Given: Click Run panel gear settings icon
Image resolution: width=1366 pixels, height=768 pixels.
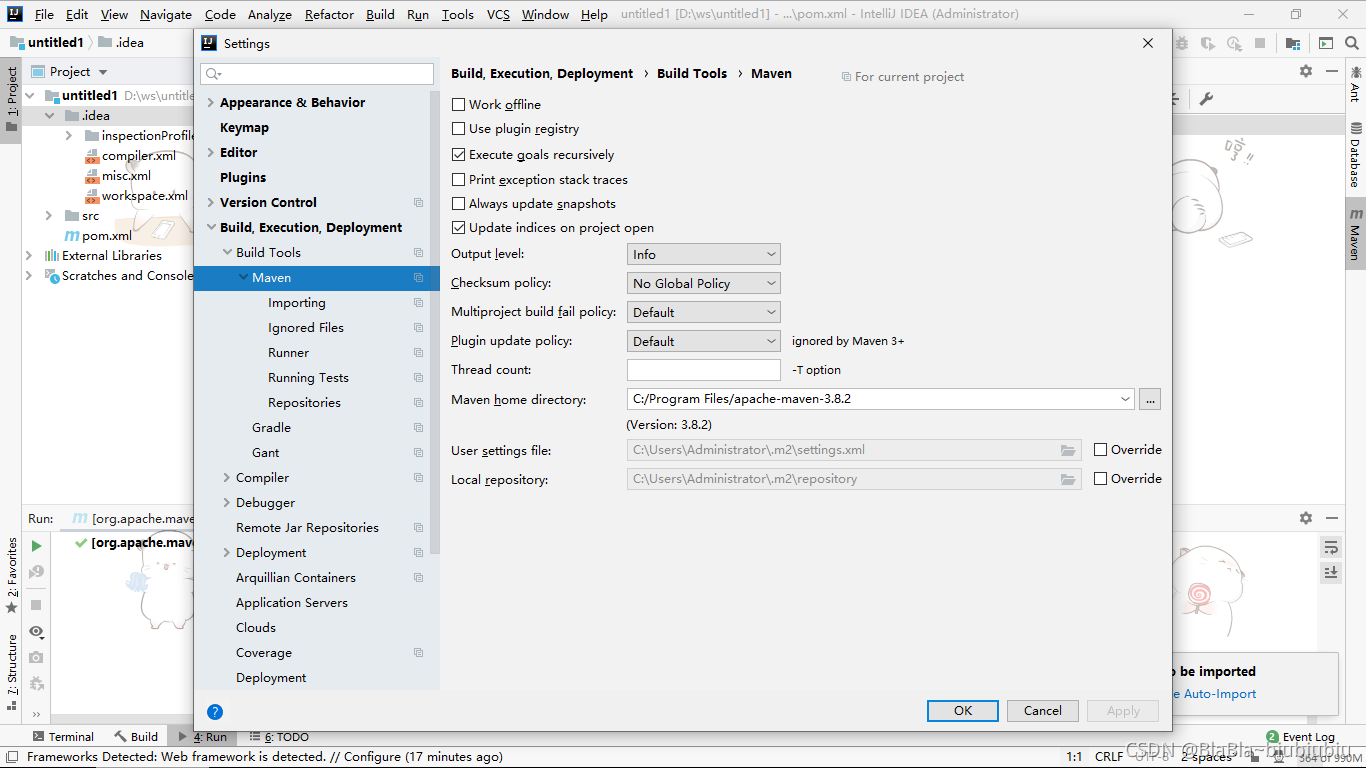Looking at the screenshot, I should coord(1306,518).
